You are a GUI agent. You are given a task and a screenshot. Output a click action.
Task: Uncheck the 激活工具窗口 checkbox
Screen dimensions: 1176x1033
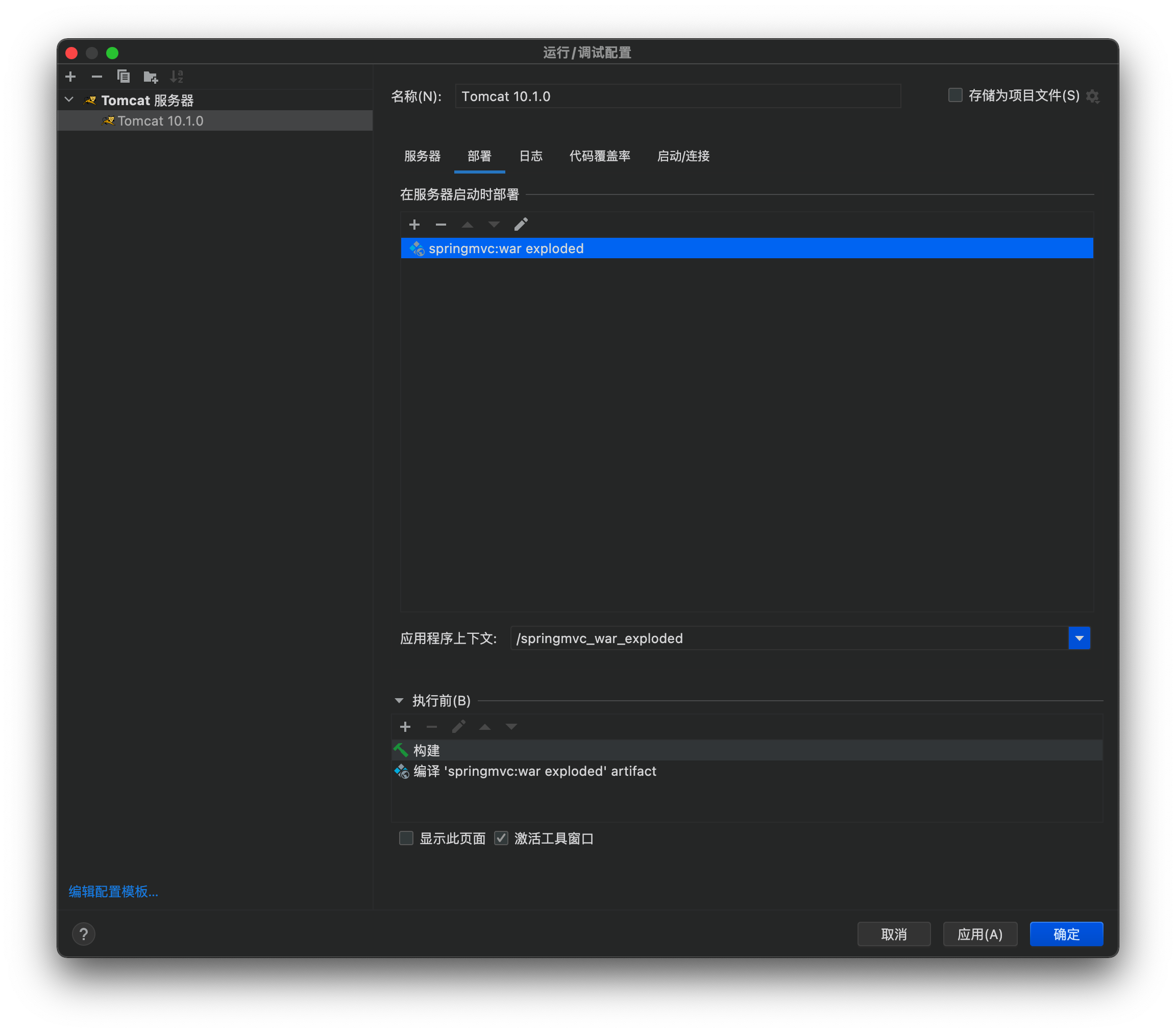tap(501, 838)
